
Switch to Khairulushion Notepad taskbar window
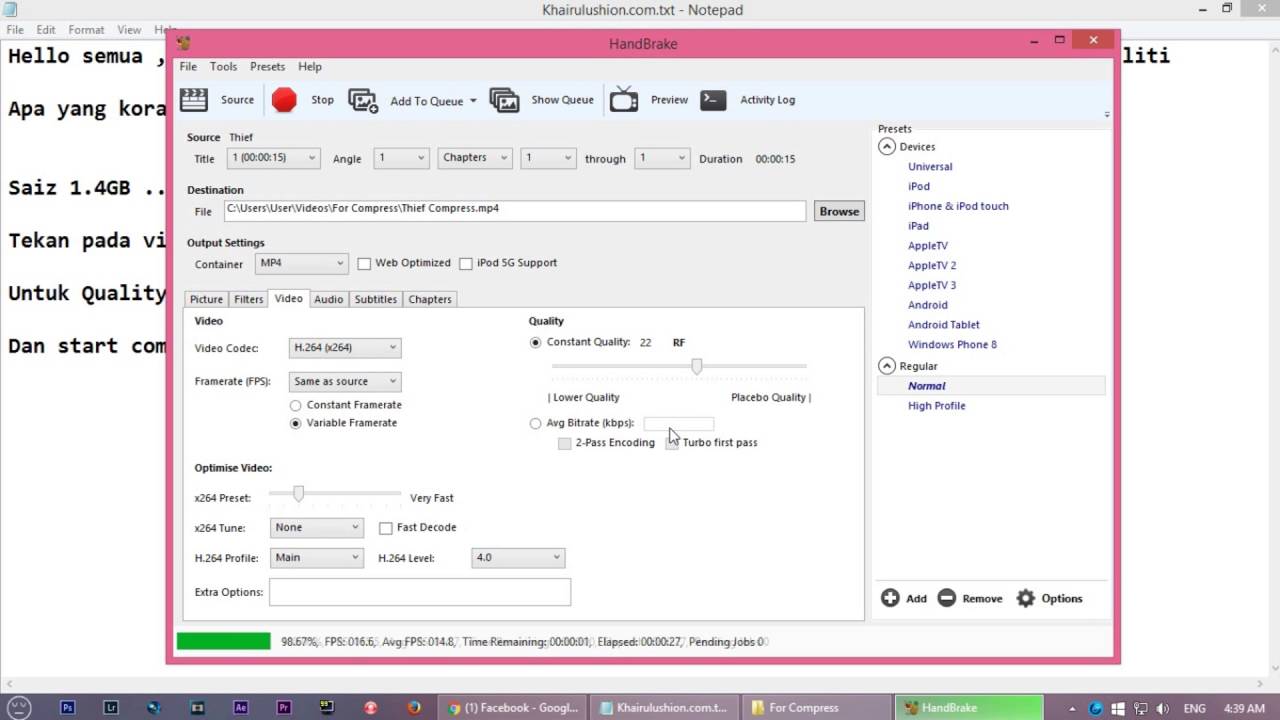coord(665,707)
